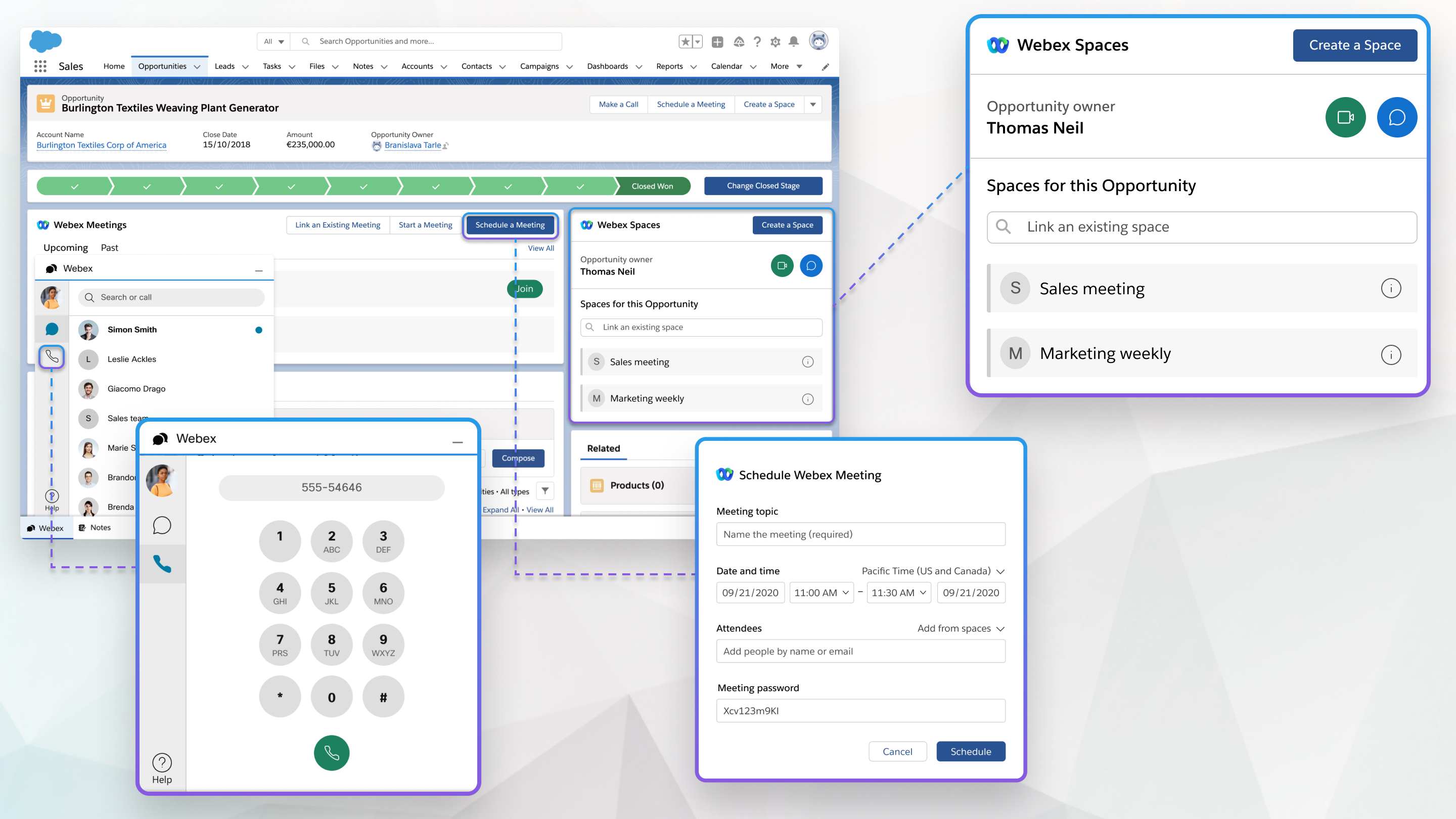Open the Salesforce Help question mark
Image resolution: width=1456 pixels, height=819 pixels.
coord(757,42)
